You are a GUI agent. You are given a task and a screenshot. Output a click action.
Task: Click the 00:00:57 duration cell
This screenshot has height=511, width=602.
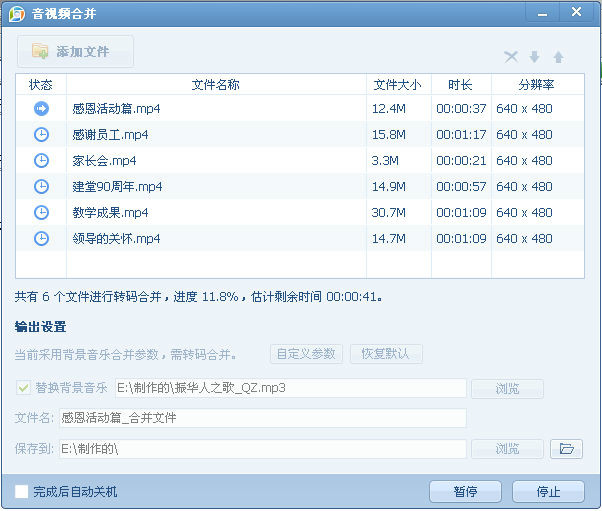(x=461, y=187)
